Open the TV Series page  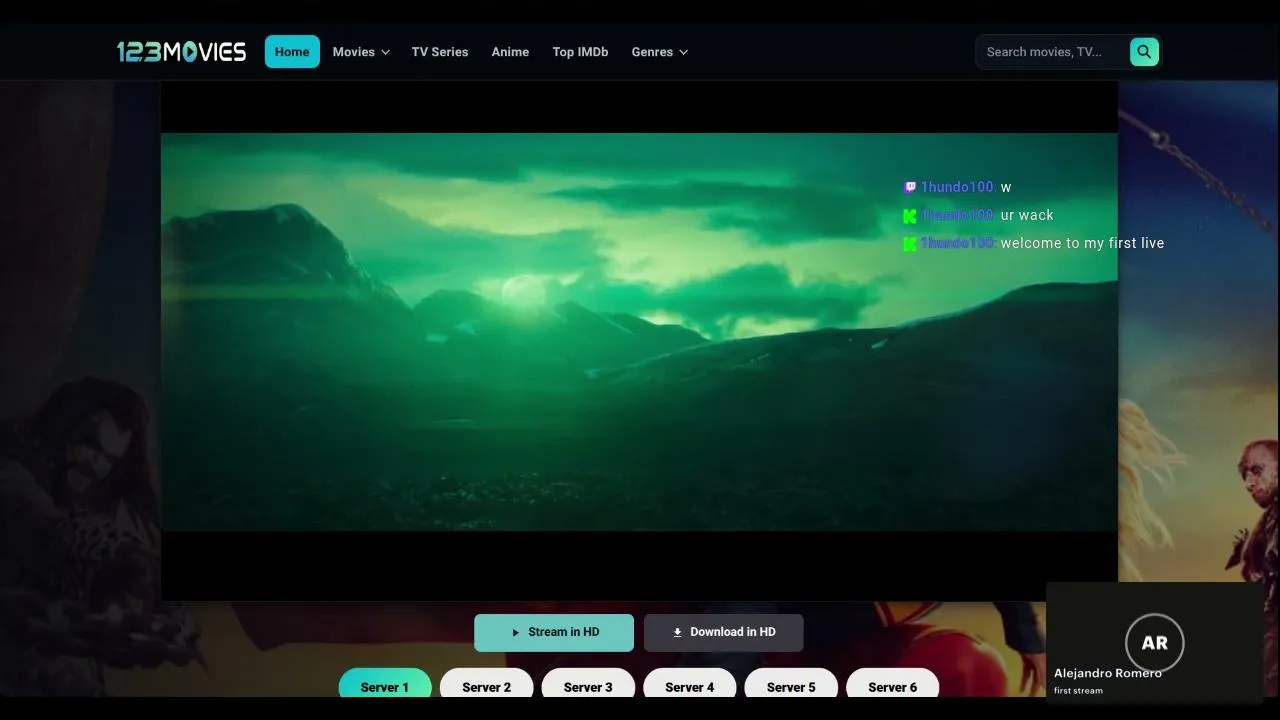click(x=440, y=52)
